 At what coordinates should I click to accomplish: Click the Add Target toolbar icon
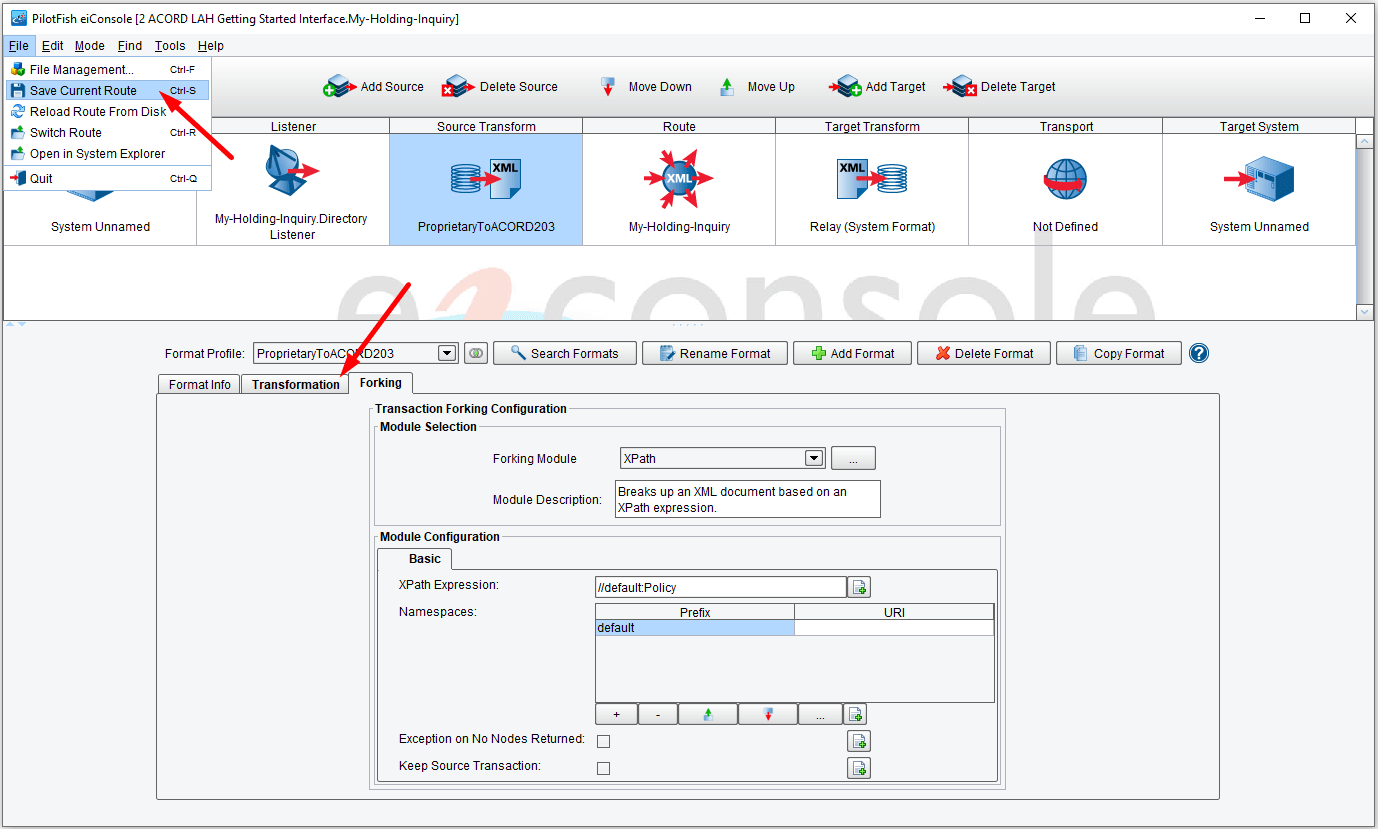tap(846, 87)
